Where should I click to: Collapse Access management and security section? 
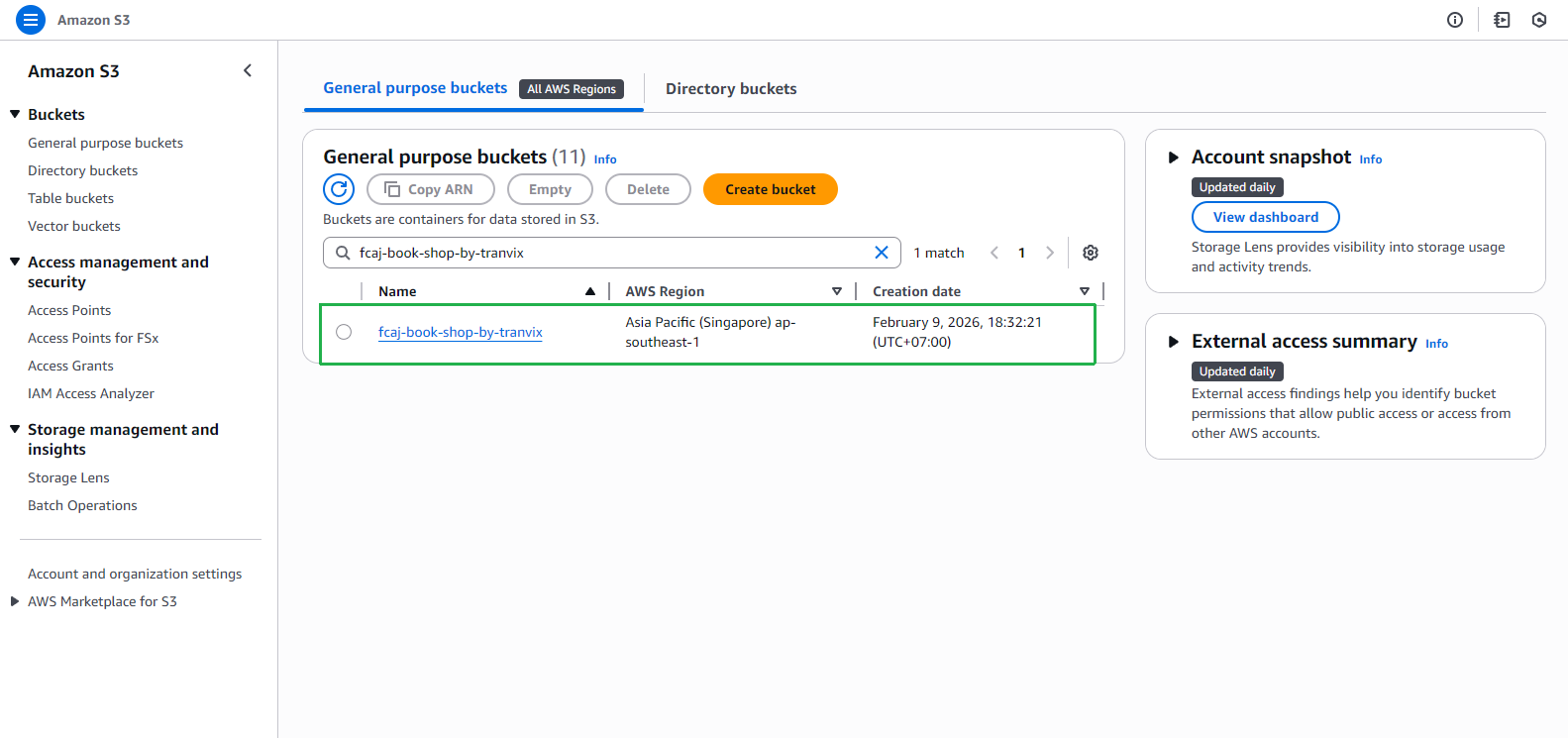click(15, 262)
